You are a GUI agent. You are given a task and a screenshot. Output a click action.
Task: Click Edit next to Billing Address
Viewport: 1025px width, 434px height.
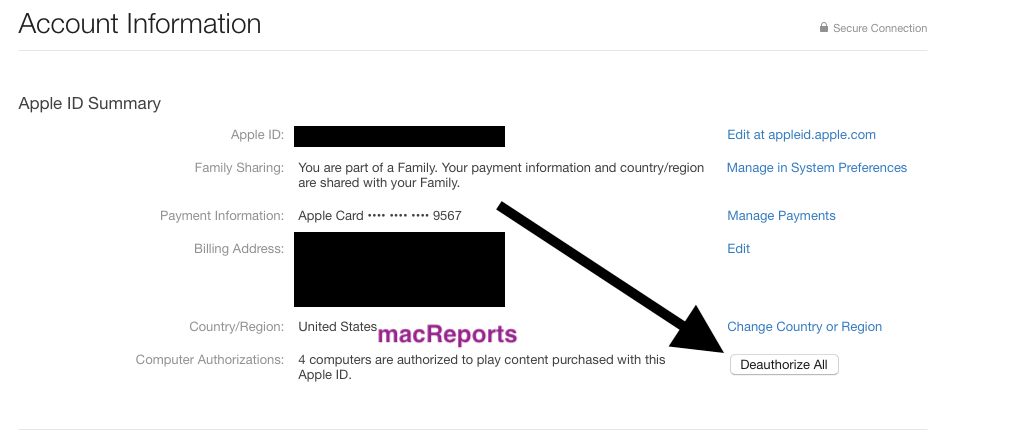(739, 248)
